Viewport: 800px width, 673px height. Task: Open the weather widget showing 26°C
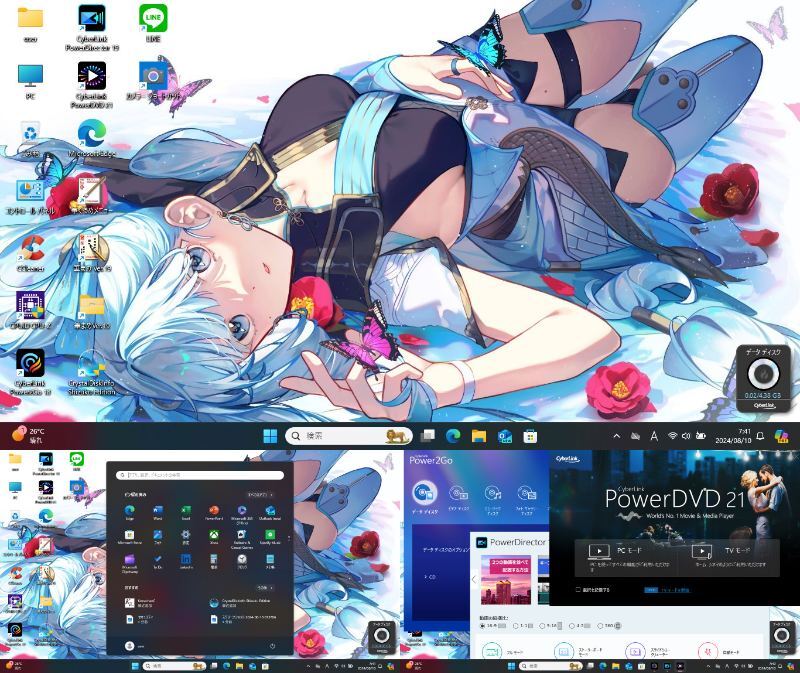pos(28,435)
